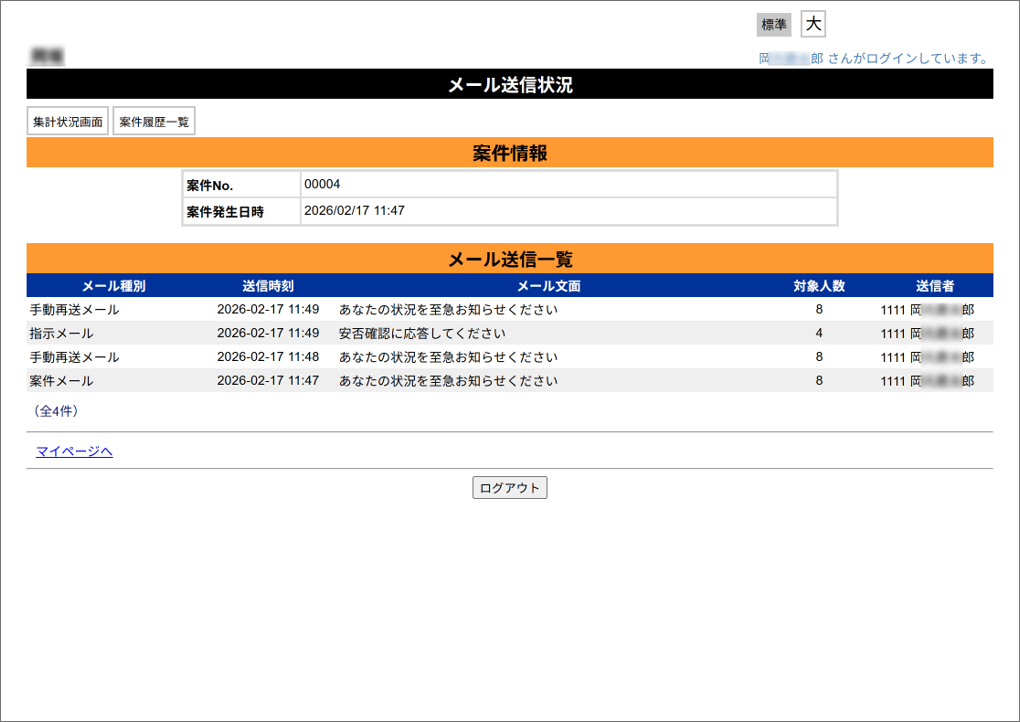Screen dimensions: 1020x722
Task: Click the メール送信状況 page title bar
Action: coord(509,85)
